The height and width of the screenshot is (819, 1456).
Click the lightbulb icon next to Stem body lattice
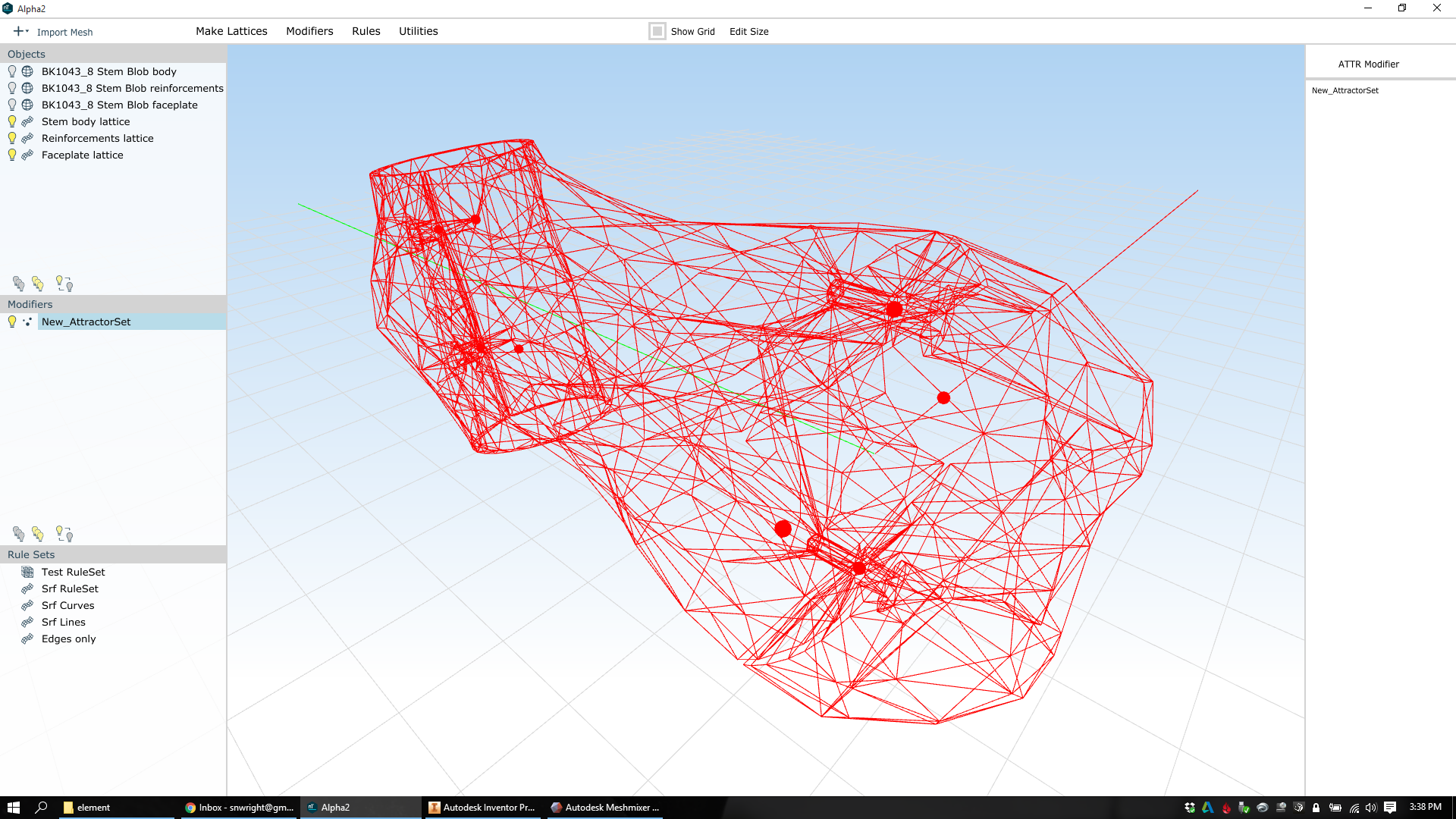pos(11,121)
